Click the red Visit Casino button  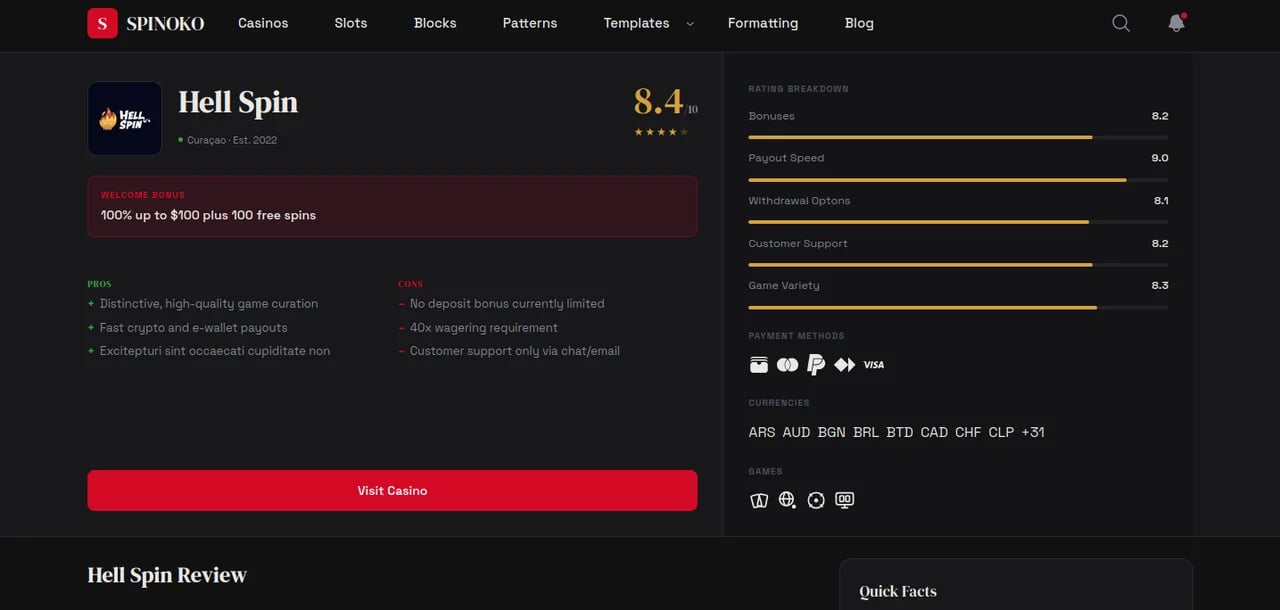pyautogui.click(x=392, y=491)
